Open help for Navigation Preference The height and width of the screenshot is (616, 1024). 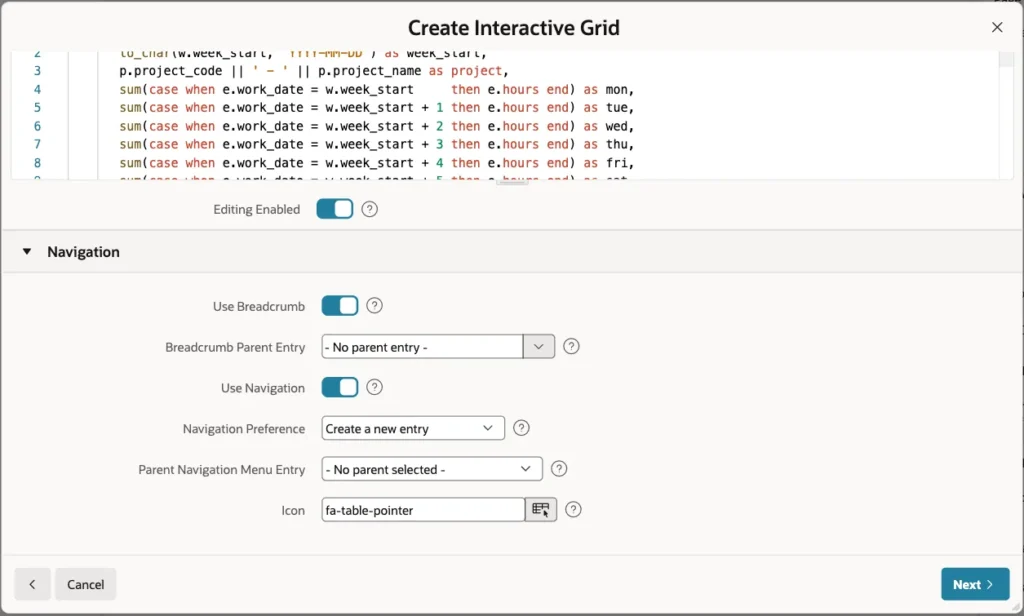521,428
